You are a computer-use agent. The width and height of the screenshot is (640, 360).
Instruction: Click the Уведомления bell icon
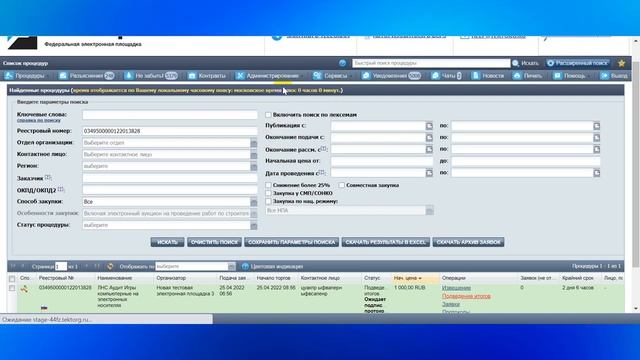[366, 76]
